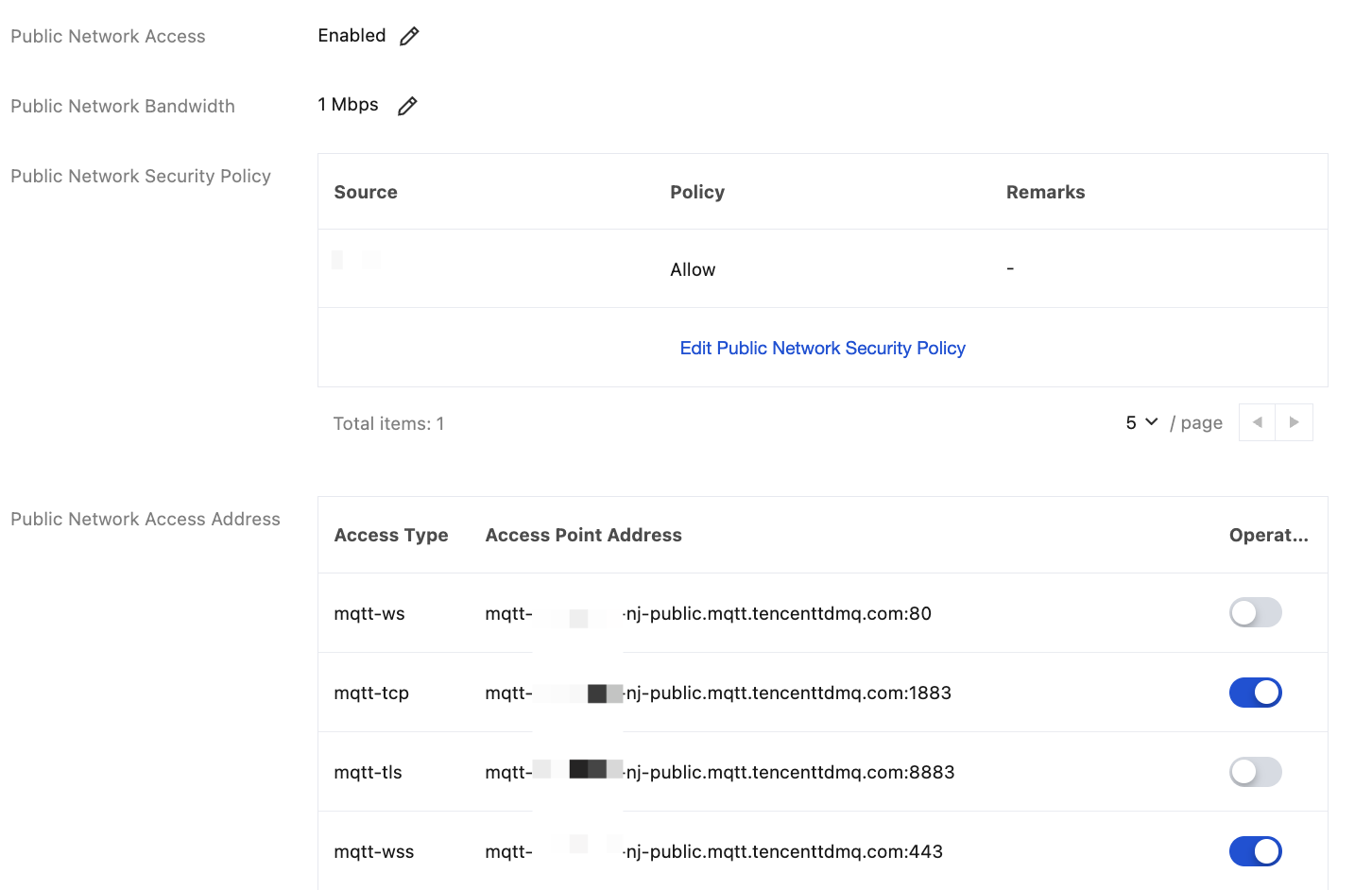1372x890 pixels.
Task: Enable the mqtt-ws access point toggle
Action: pyautogui.click(x=1255, y=613)
